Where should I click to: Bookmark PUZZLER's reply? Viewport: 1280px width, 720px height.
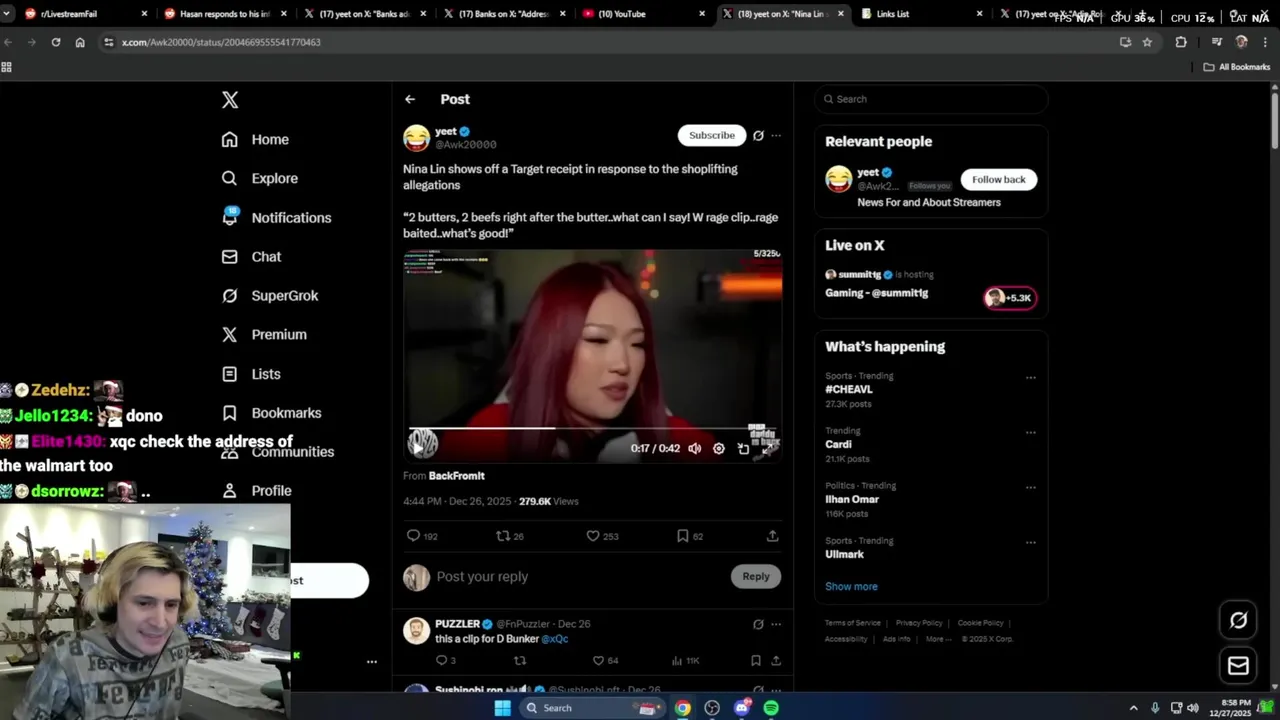click(x=756, y=661)
